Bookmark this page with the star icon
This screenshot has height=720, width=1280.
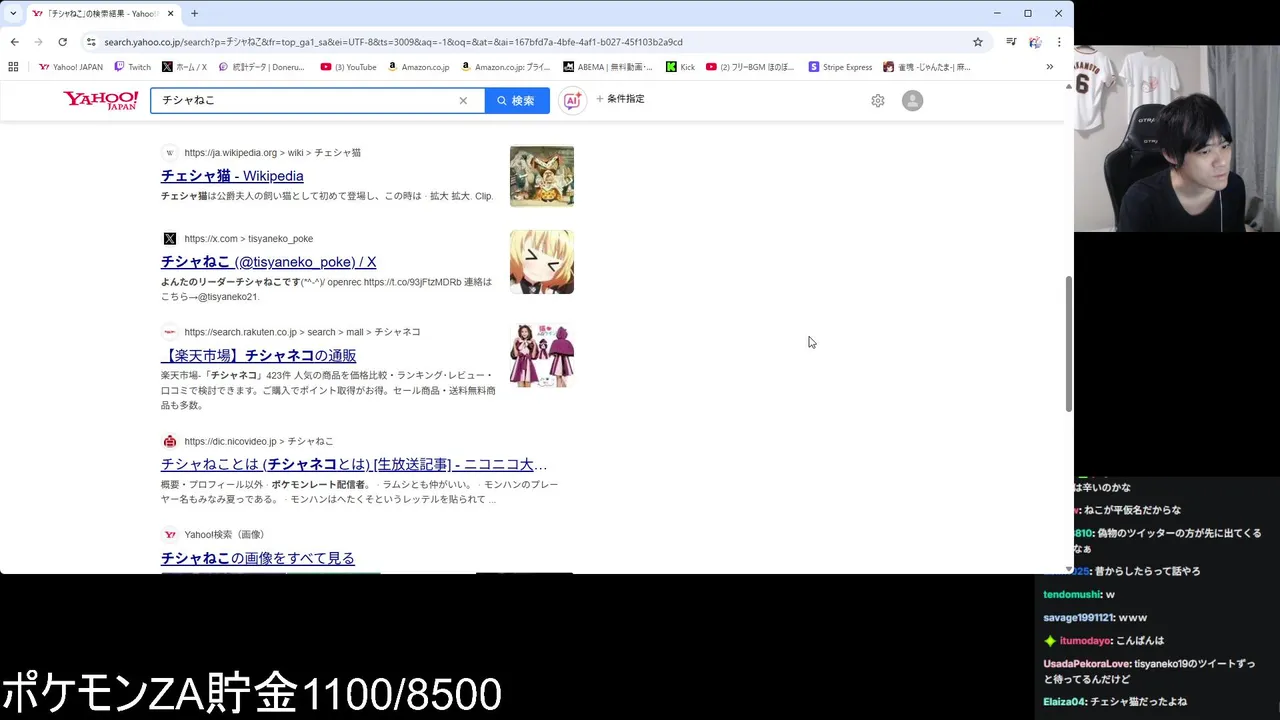tap(978, 42)
